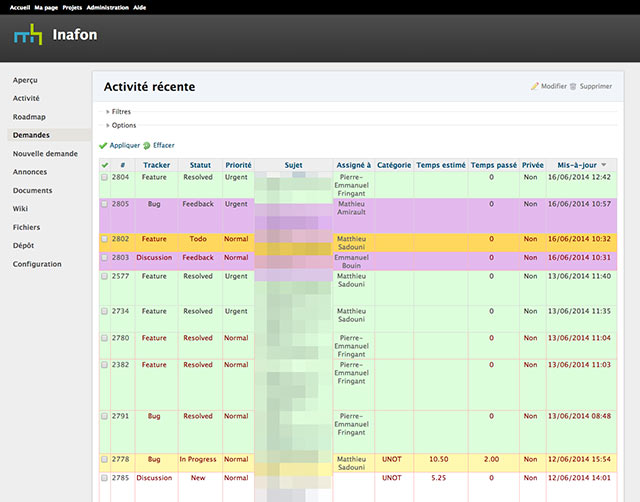
Task: Sort by Privée column header
Action: (533, 165)
